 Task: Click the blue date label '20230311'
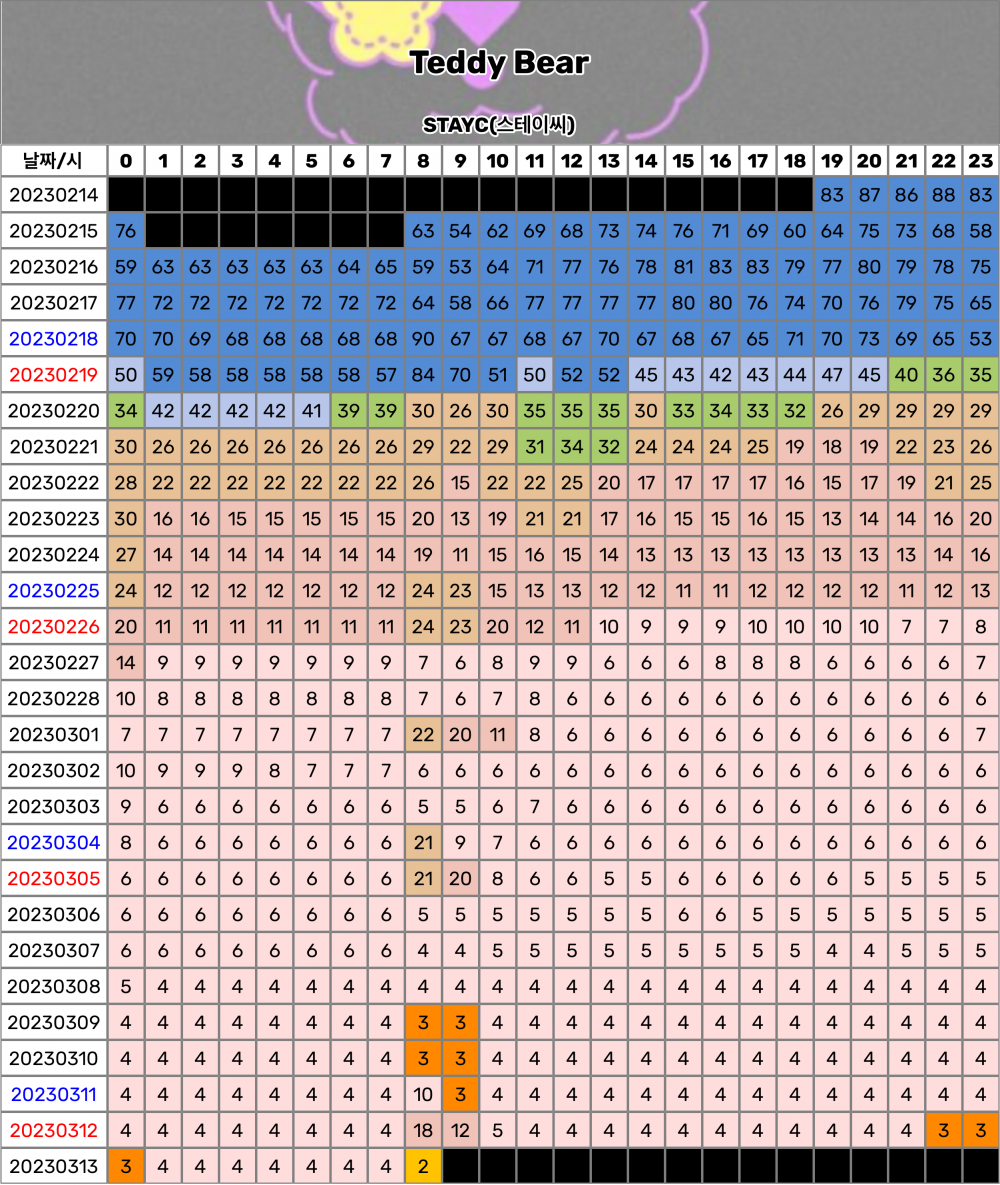pos(54,1094)
